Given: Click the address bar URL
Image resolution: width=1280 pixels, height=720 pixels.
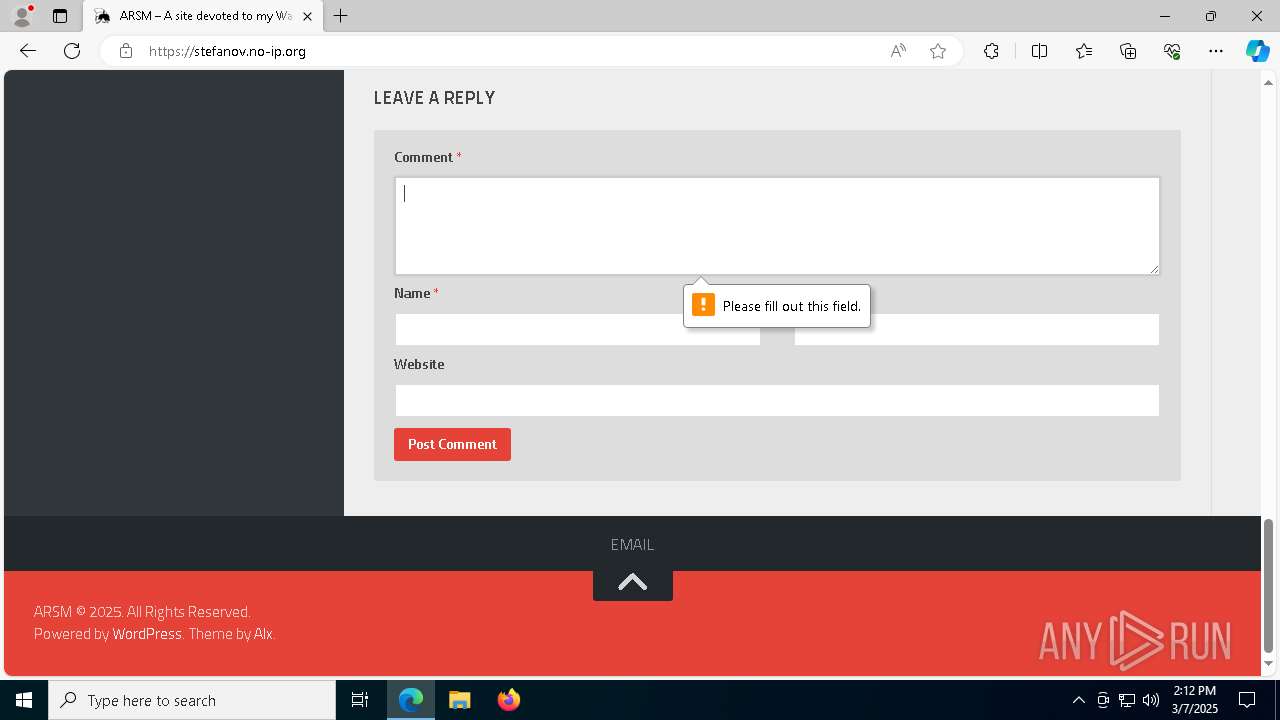Looking at the screenshot, I should (227, 51).
